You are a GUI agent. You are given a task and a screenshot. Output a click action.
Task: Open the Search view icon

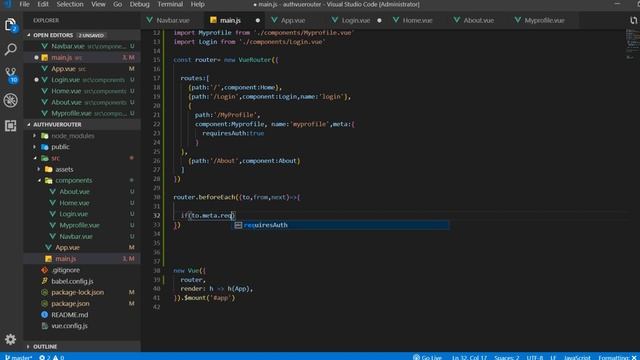tap(11, 49)
